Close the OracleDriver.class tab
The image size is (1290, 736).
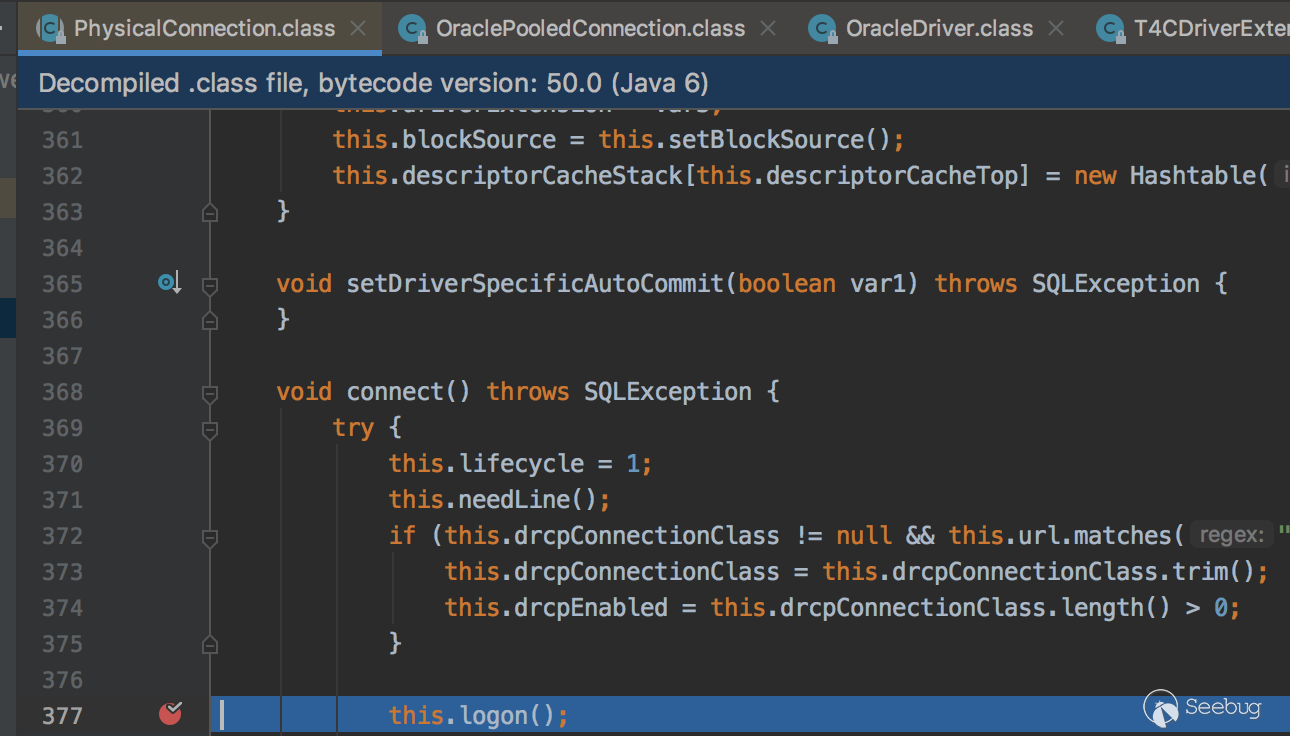(x=1056, y=28)
